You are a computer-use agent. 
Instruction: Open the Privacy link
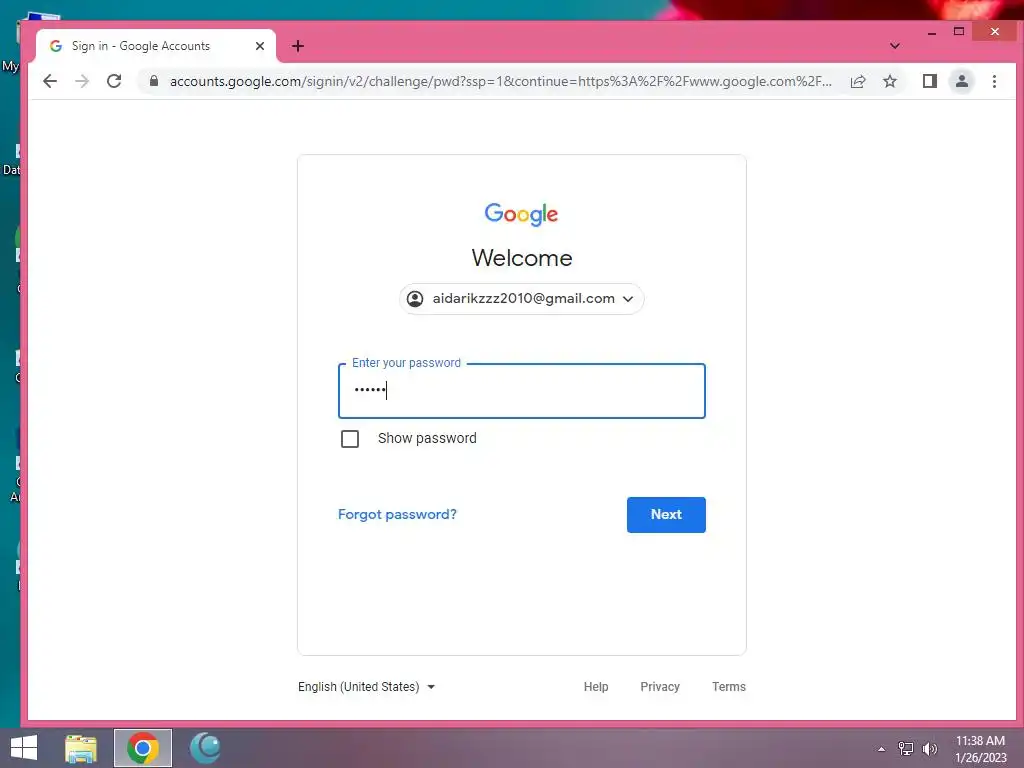point(660,687)
